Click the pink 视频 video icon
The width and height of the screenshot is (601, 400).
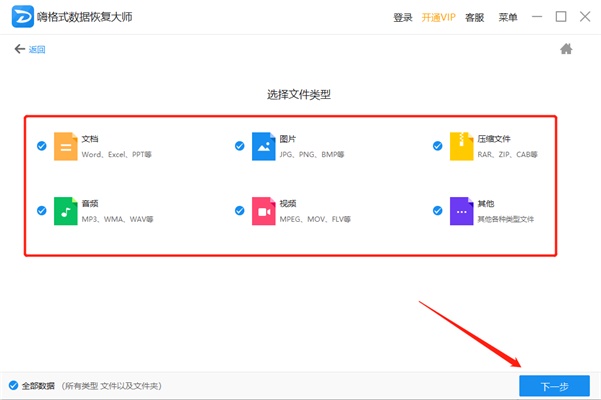263,211
